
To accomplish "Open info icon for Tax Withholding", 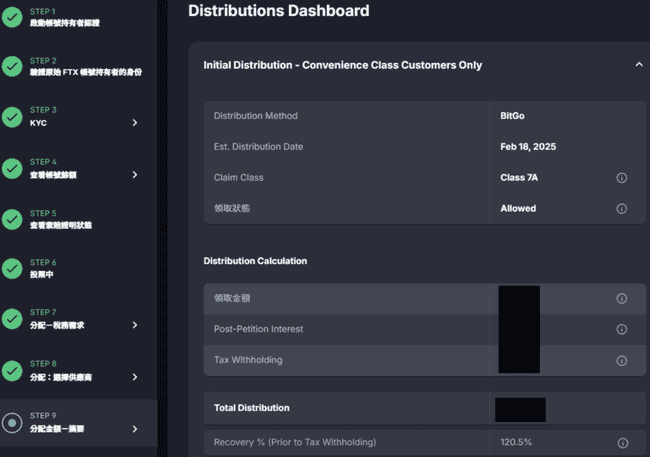I will click(x=621, y=361).
